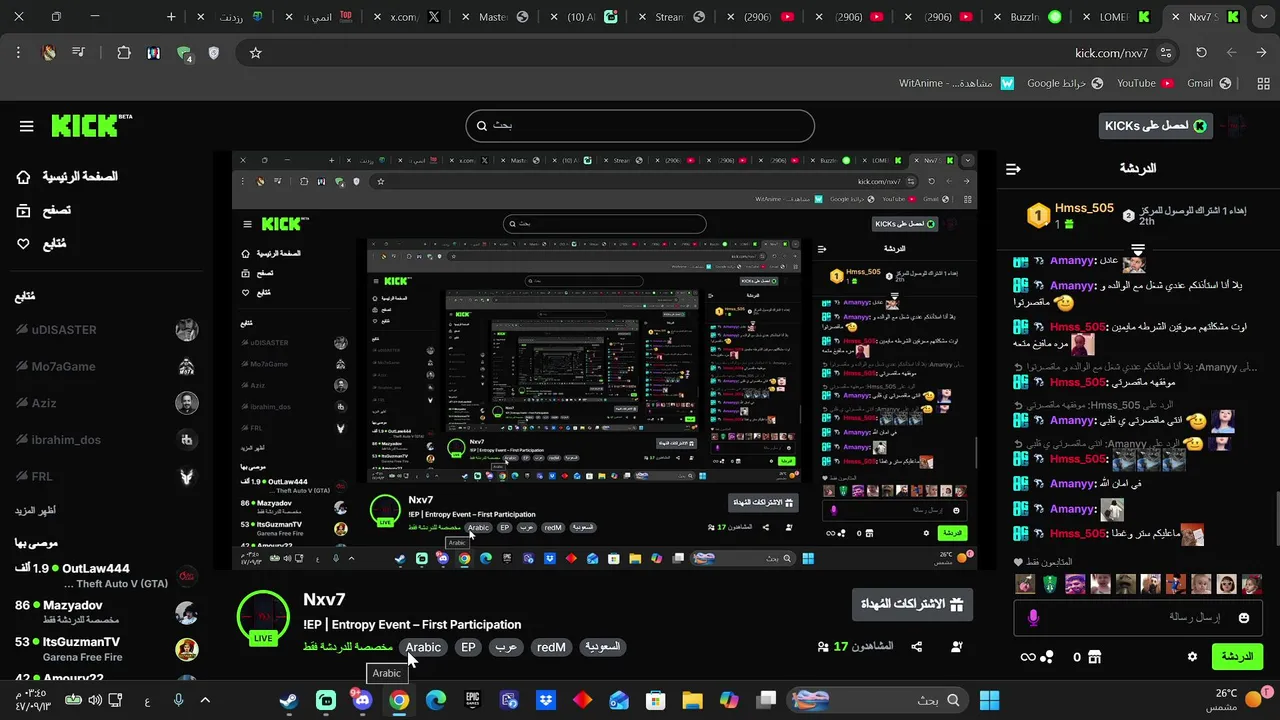1280x720 pixels.
Task: Open chat settings via the gear icon
Action: pos(1192,657)
